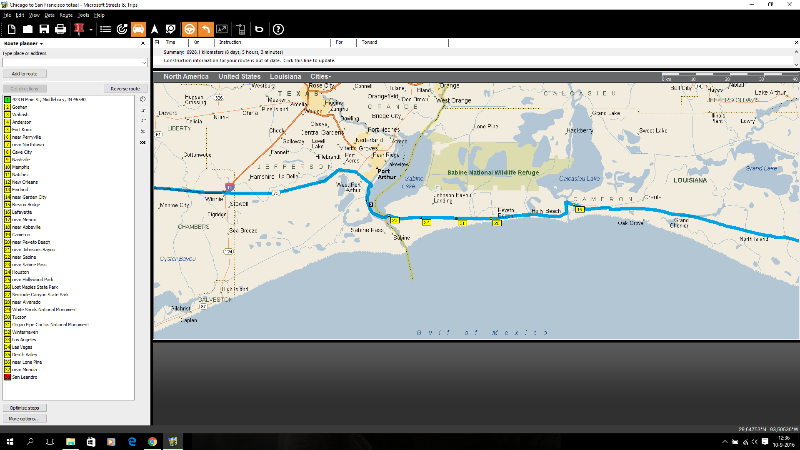The width and height of the screenshot is (800, 450).
Task: Click the Reverse route button
Action: [125, 89]
